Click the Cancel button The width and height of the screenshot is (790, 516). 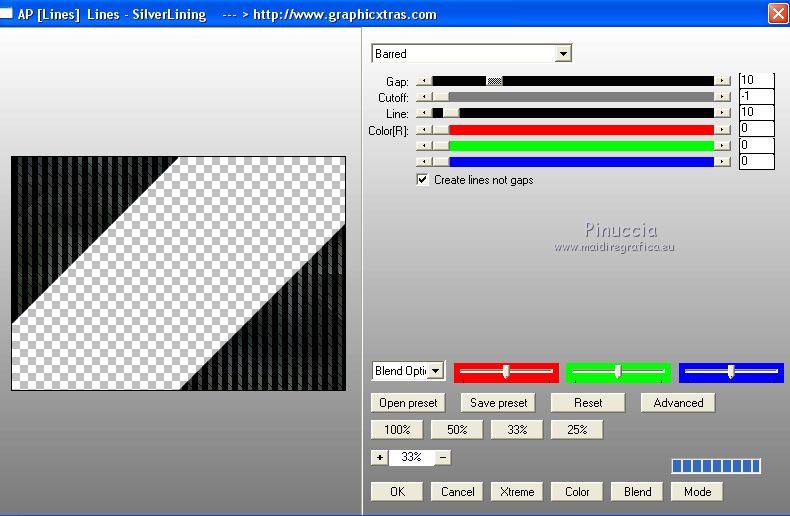(457, 491)
